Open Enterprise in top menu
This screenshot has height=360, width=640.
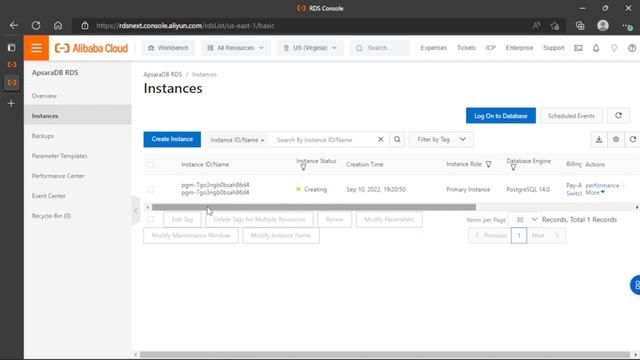[519, 48]
